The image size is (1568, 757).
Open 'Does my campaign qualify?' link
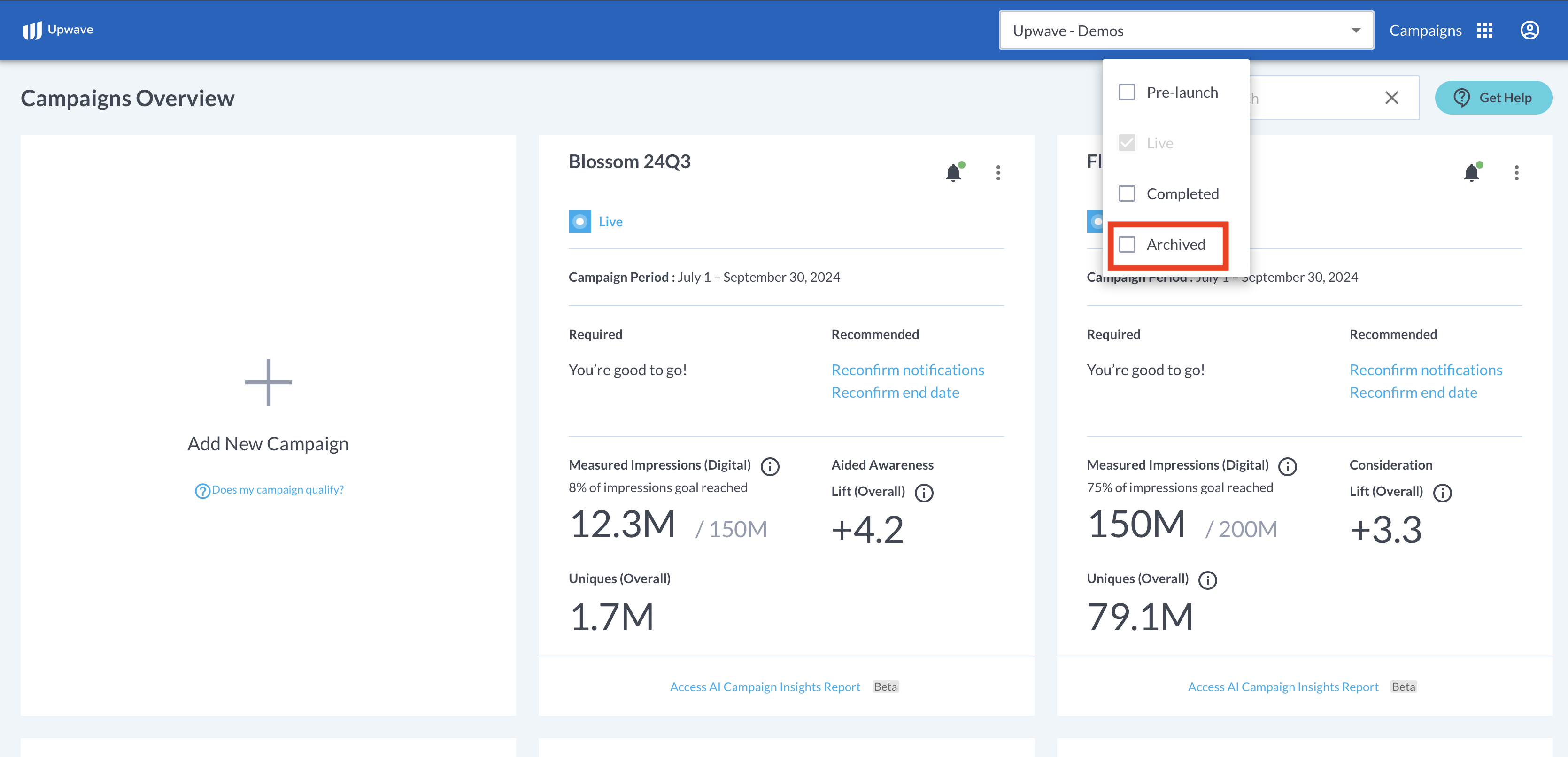278,490
